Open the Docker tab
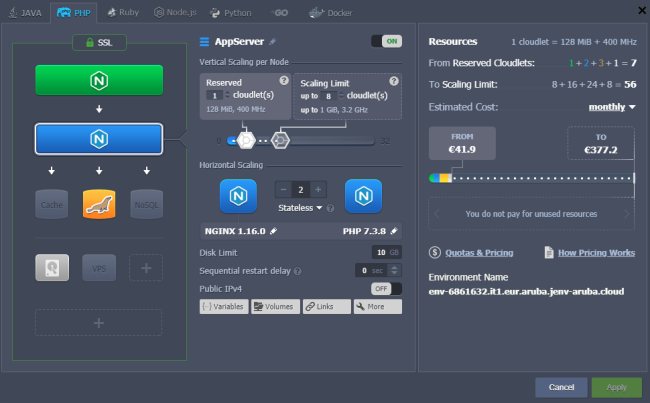The height and width of the screenshot is (403, 650). [330, 13]
